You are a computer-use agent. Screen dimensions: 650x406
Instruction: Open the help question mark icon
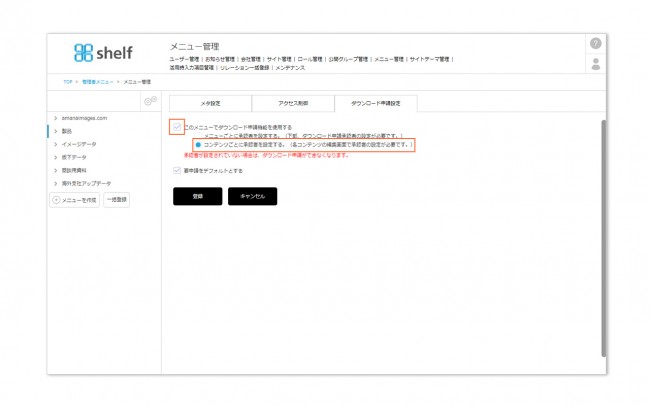[x=596, y=44]
